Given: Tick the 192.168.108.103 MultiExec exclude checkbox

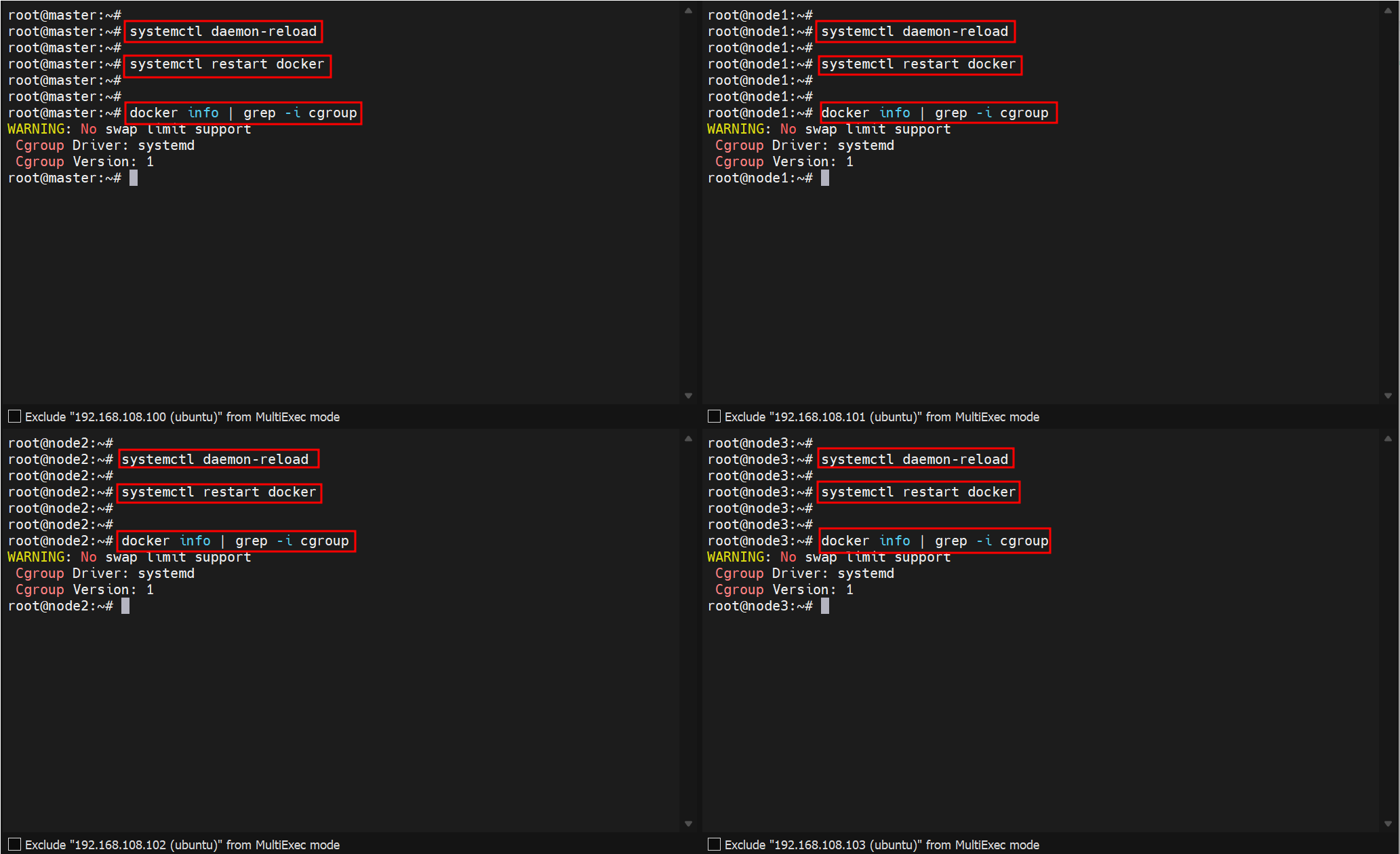Looking at the screenshot, I should [x=714, y=845].
